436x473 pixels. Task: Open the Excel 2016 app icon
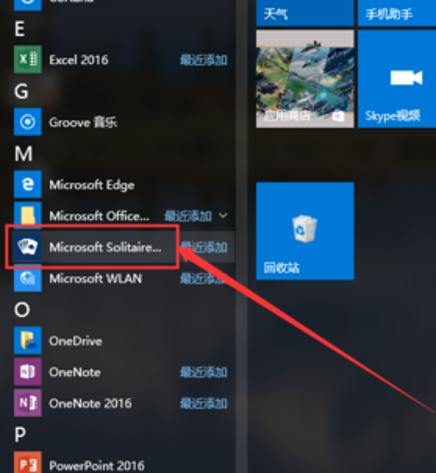28,59
